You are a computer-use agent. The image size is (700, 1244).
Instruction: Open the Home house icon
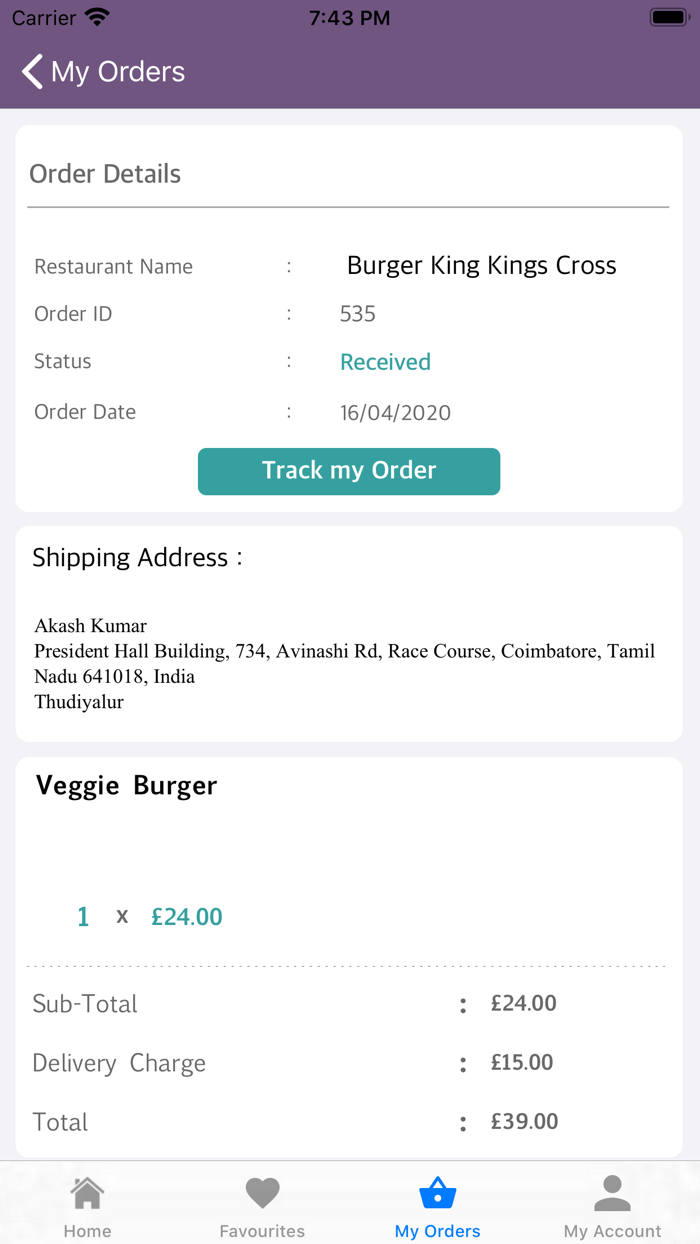87,1193
